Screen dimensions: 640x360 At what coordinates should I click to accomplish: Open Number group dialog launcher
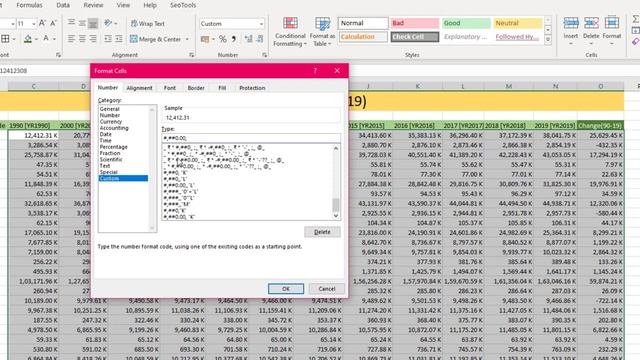click(x=264, y=55)
